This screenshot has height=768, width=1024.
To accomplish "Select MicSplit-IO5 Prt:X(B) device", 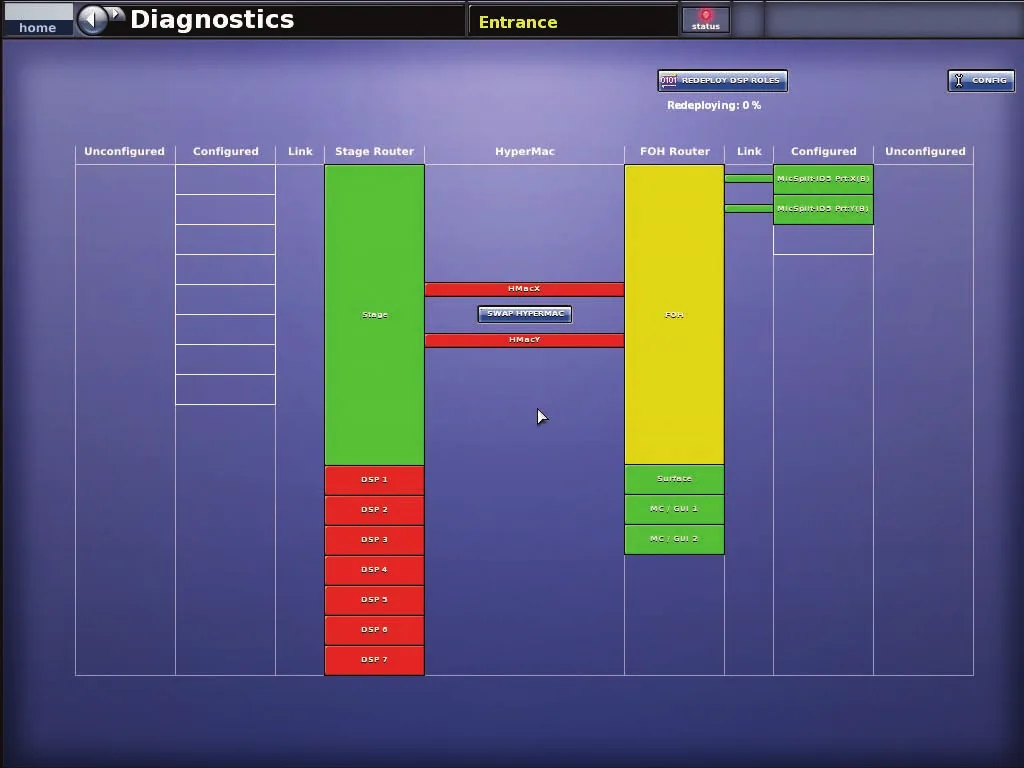I will [823, 179].
